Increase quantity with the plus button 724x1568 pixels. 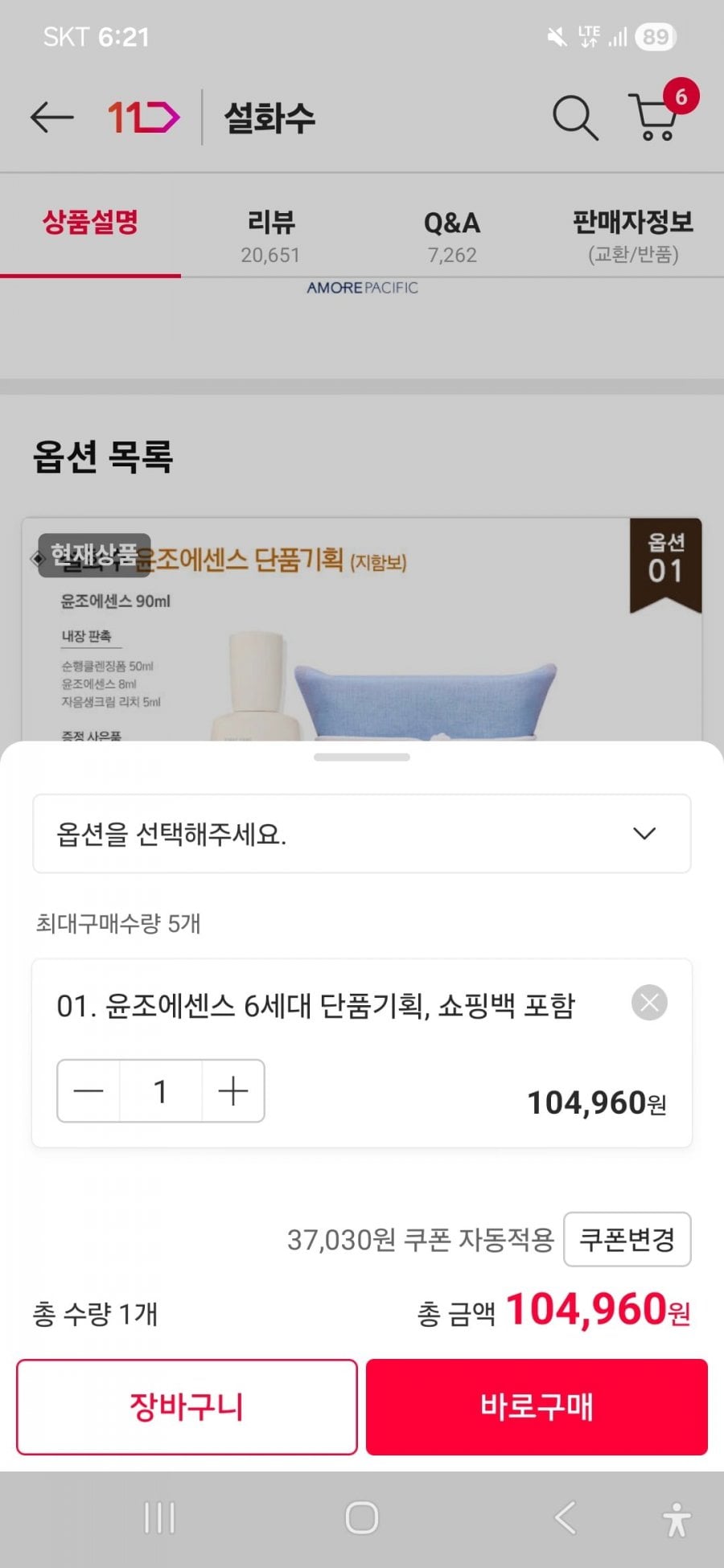point(232,1091)
